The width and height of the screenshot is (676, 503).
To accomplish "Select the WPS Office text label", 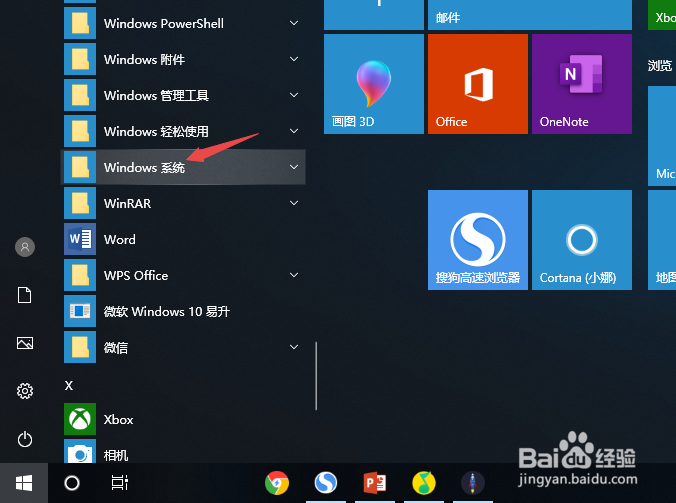I will (136, 275).
